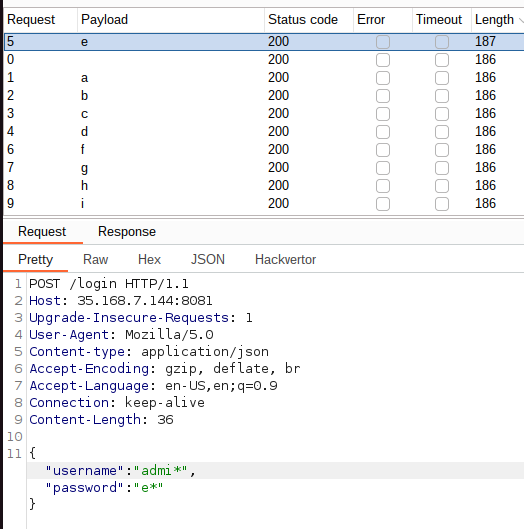Switch to the Response tab
Screen dimensions: 524x529
tap(127, 232)
